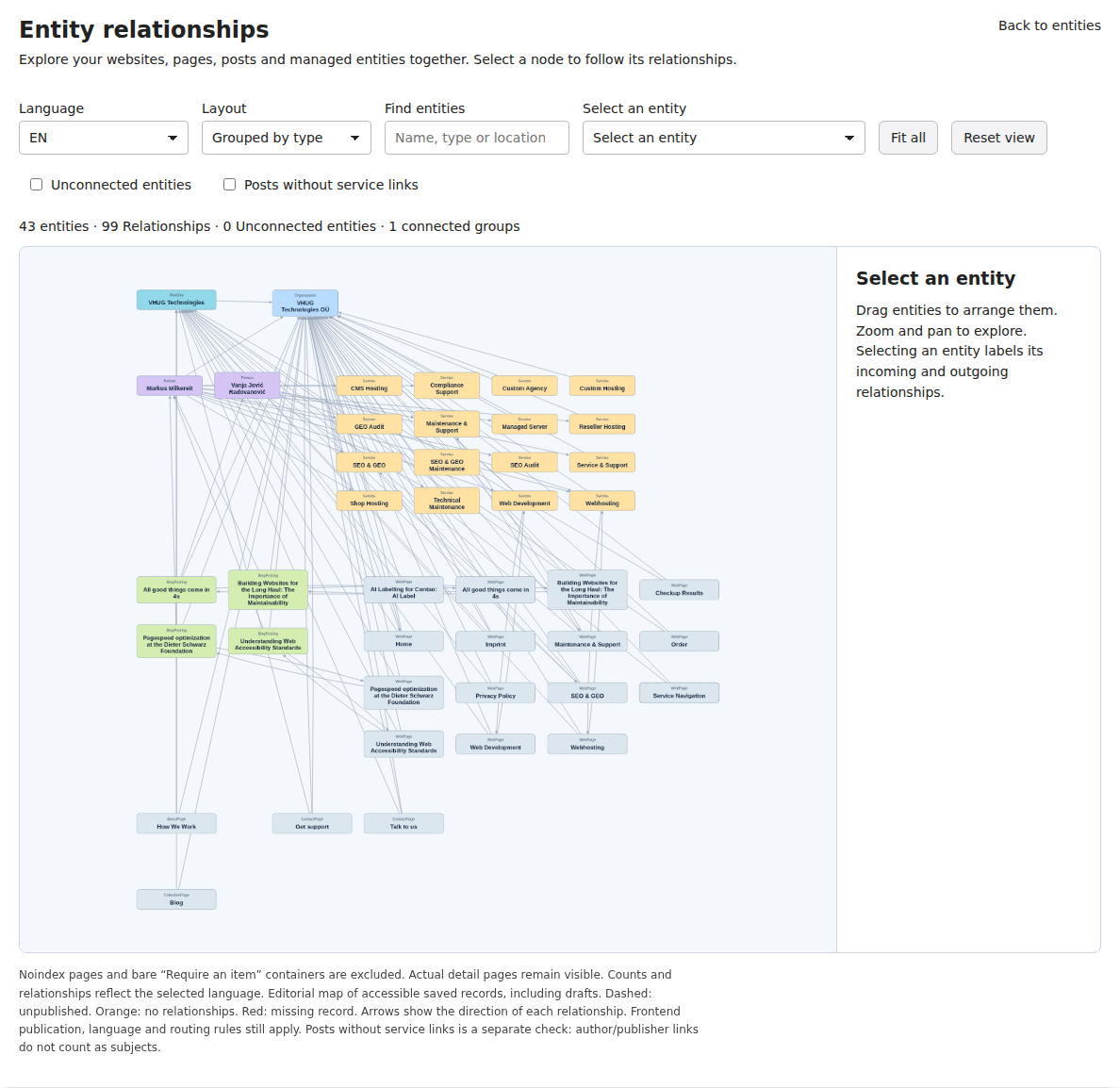This screenshot has height=1088, width=1120.
Task: Select the VHUG Technologies WebSite node
Action: pos(176,300)
